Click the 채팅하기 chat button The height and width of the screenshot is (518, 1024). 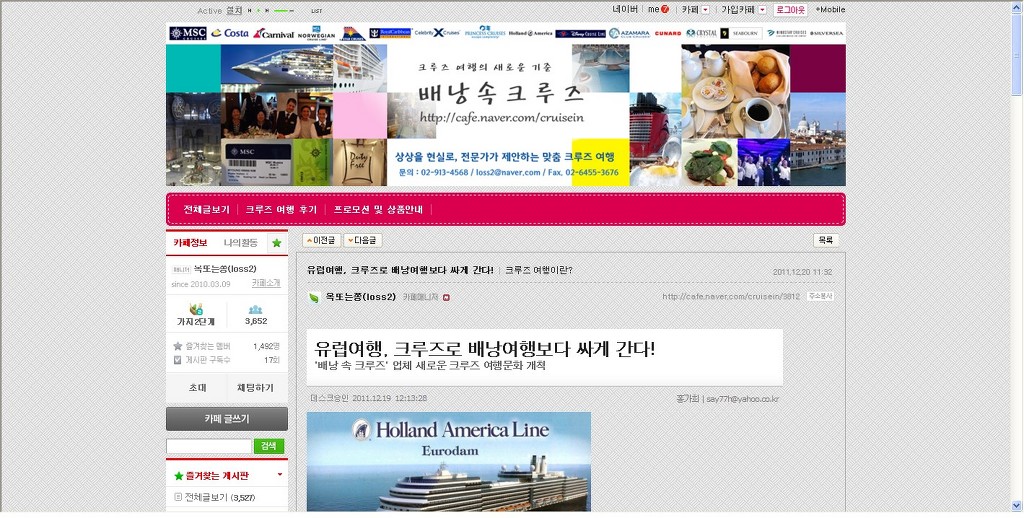[x=257, y=387]
